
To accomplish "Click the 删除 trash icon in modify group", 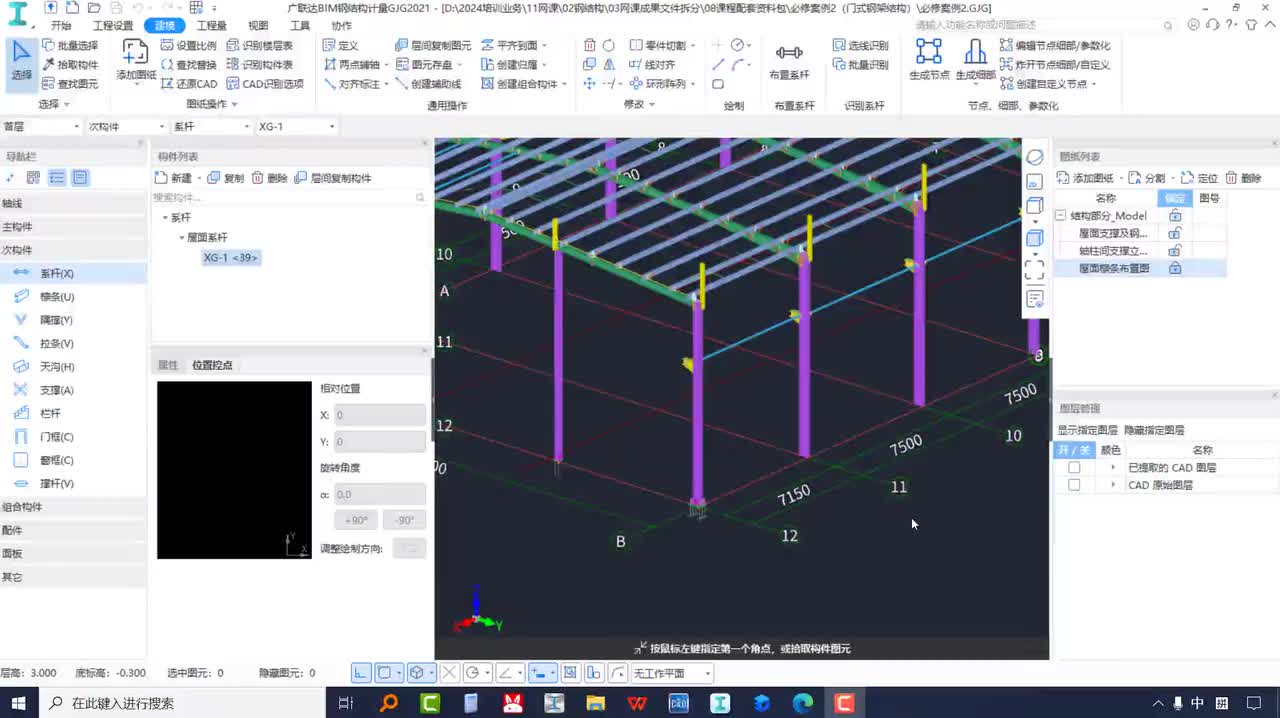I will point(590,45).
